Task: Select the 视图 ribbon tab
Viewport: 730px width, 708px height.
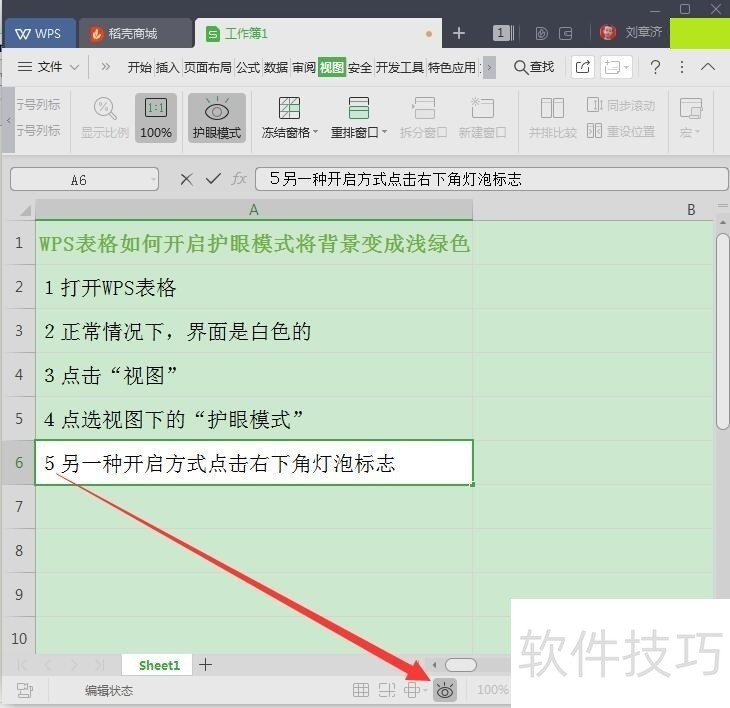Action: point(332,67)
